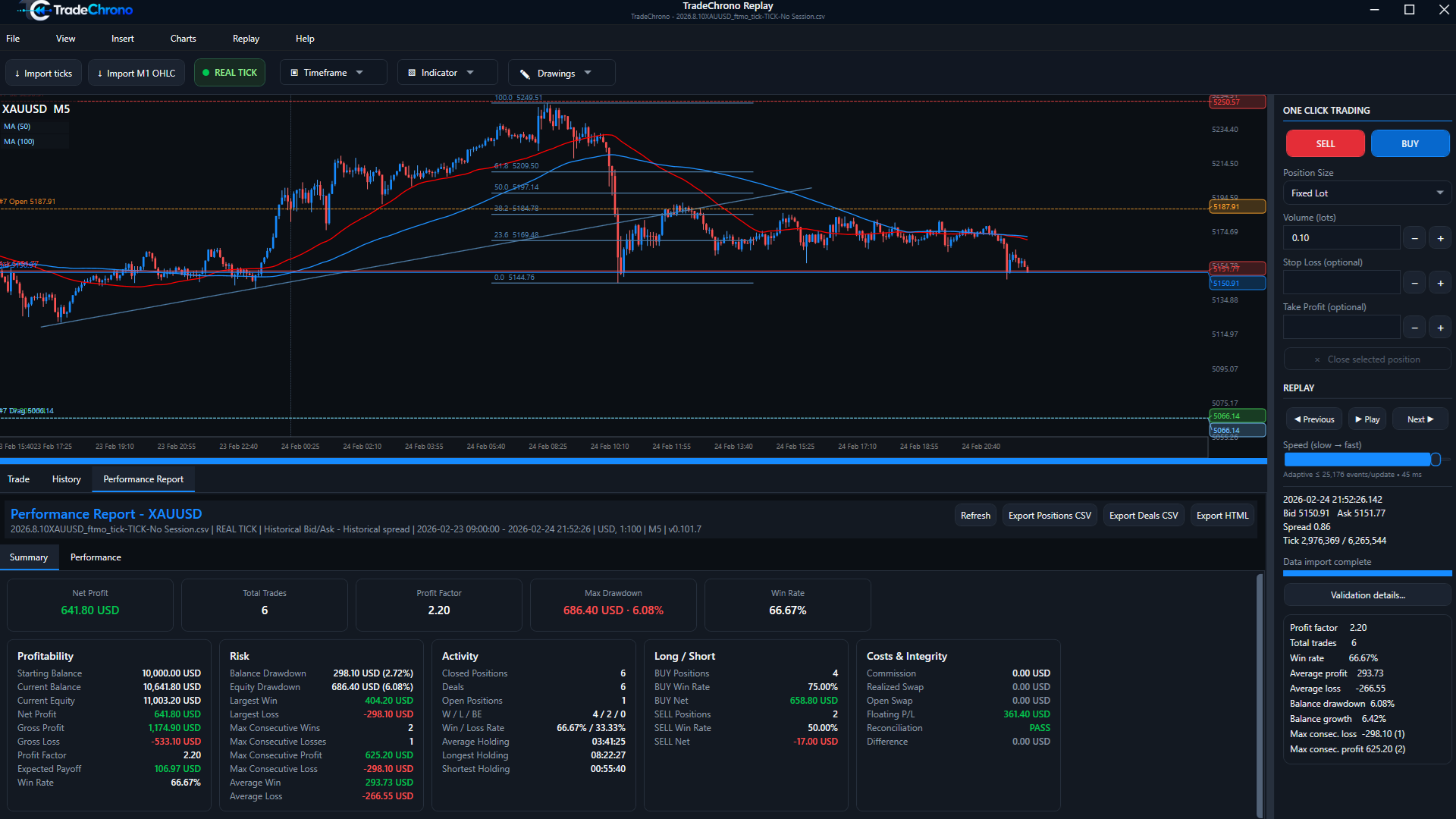Switch to the Trade tab
1456x819 pixels.
pos(18,479)
